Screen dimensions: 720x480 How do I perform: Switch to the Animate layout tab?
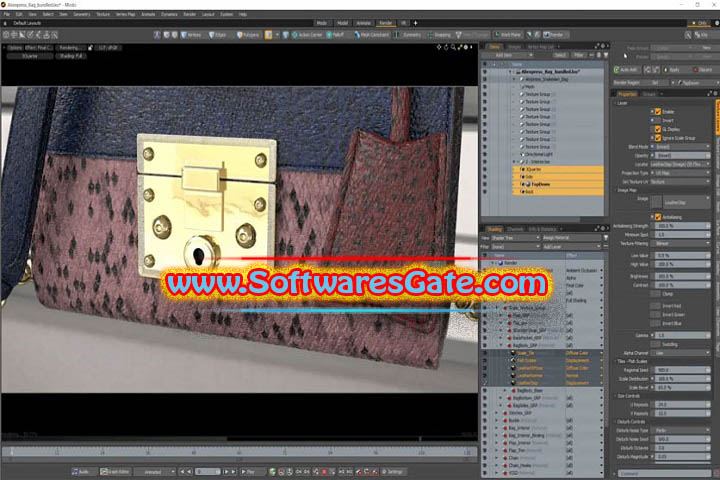[x=363, y=23]
